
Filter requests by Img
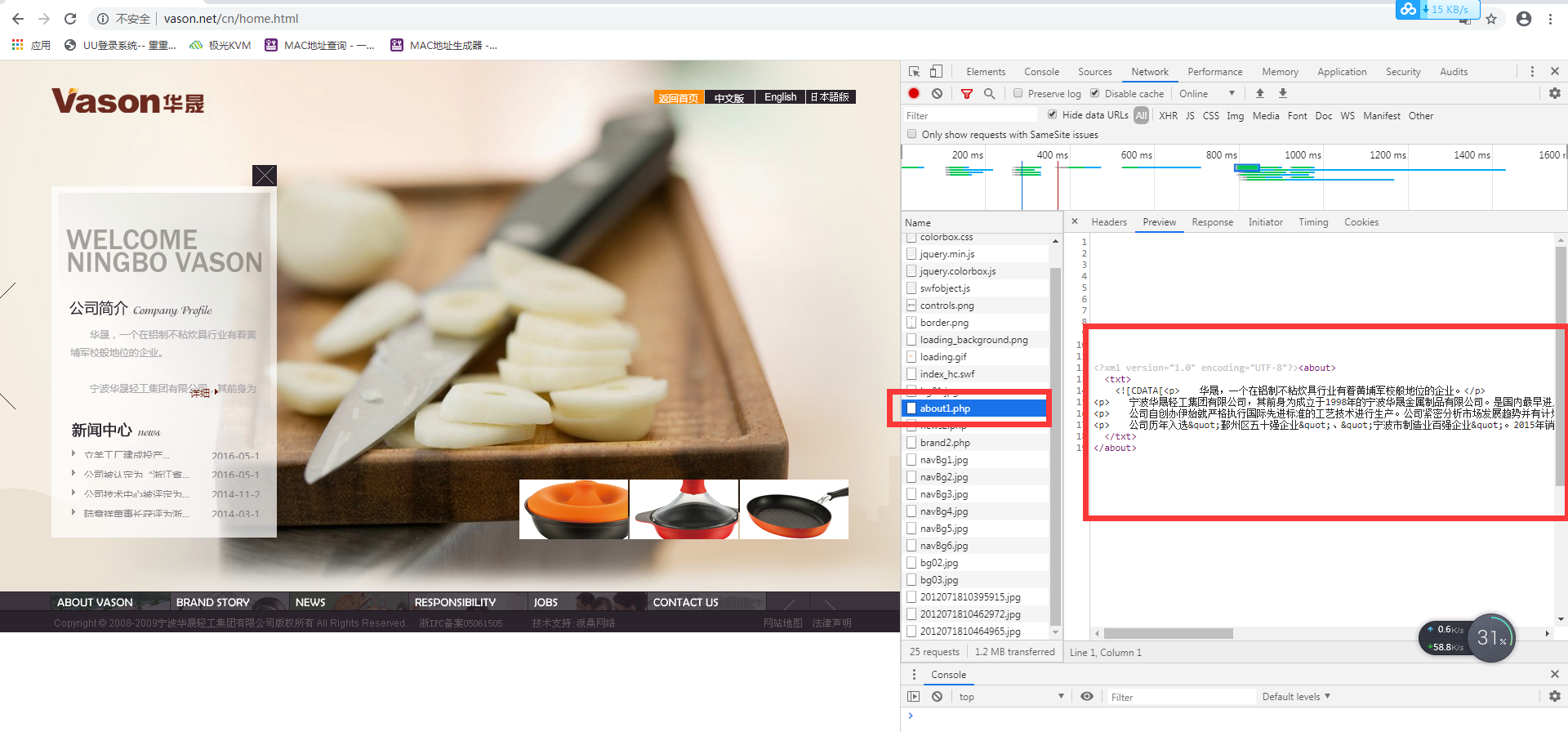[x=1236, y=116]
